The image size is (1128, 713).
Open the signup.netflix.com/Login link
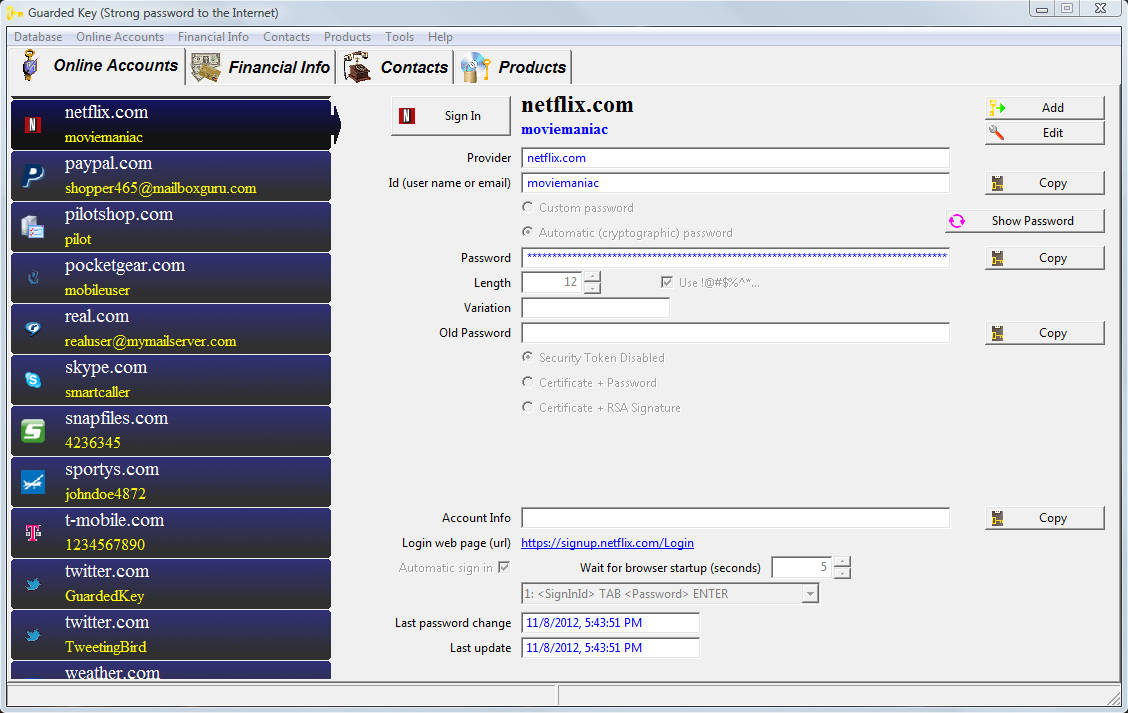click(x=607, y=543)
